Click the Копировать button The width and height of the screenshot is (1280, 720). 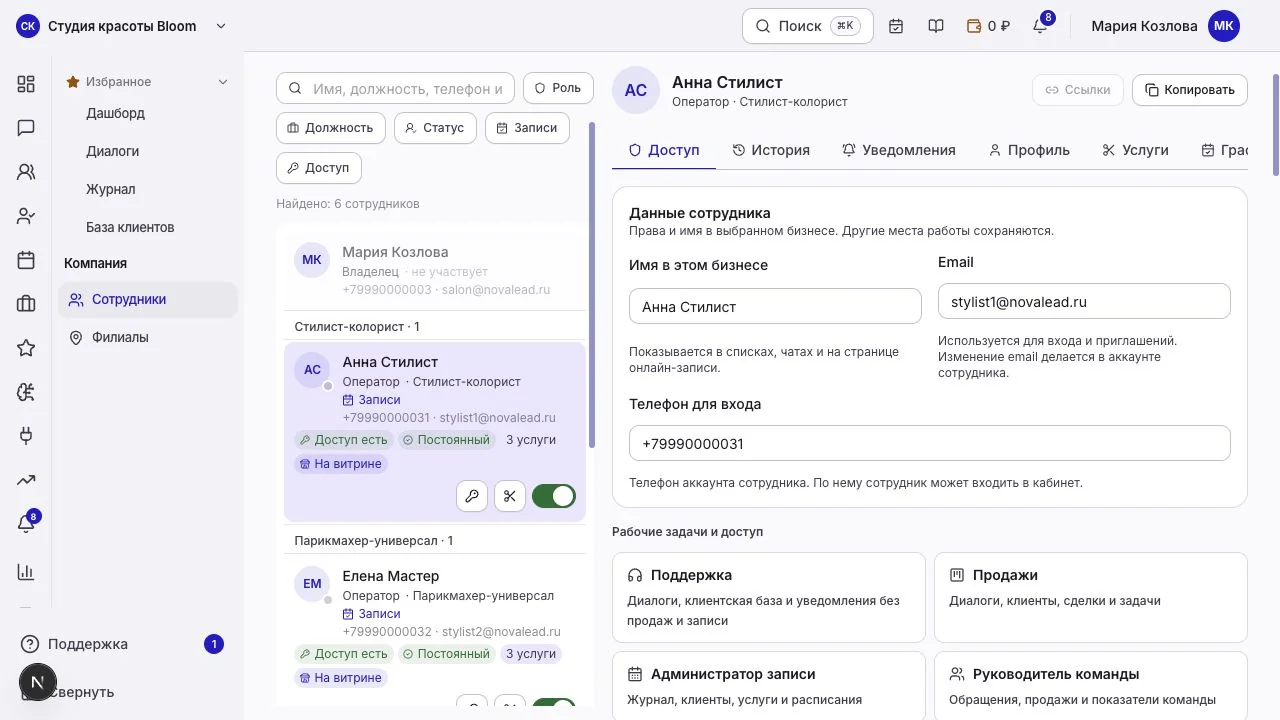(1190, 90)
